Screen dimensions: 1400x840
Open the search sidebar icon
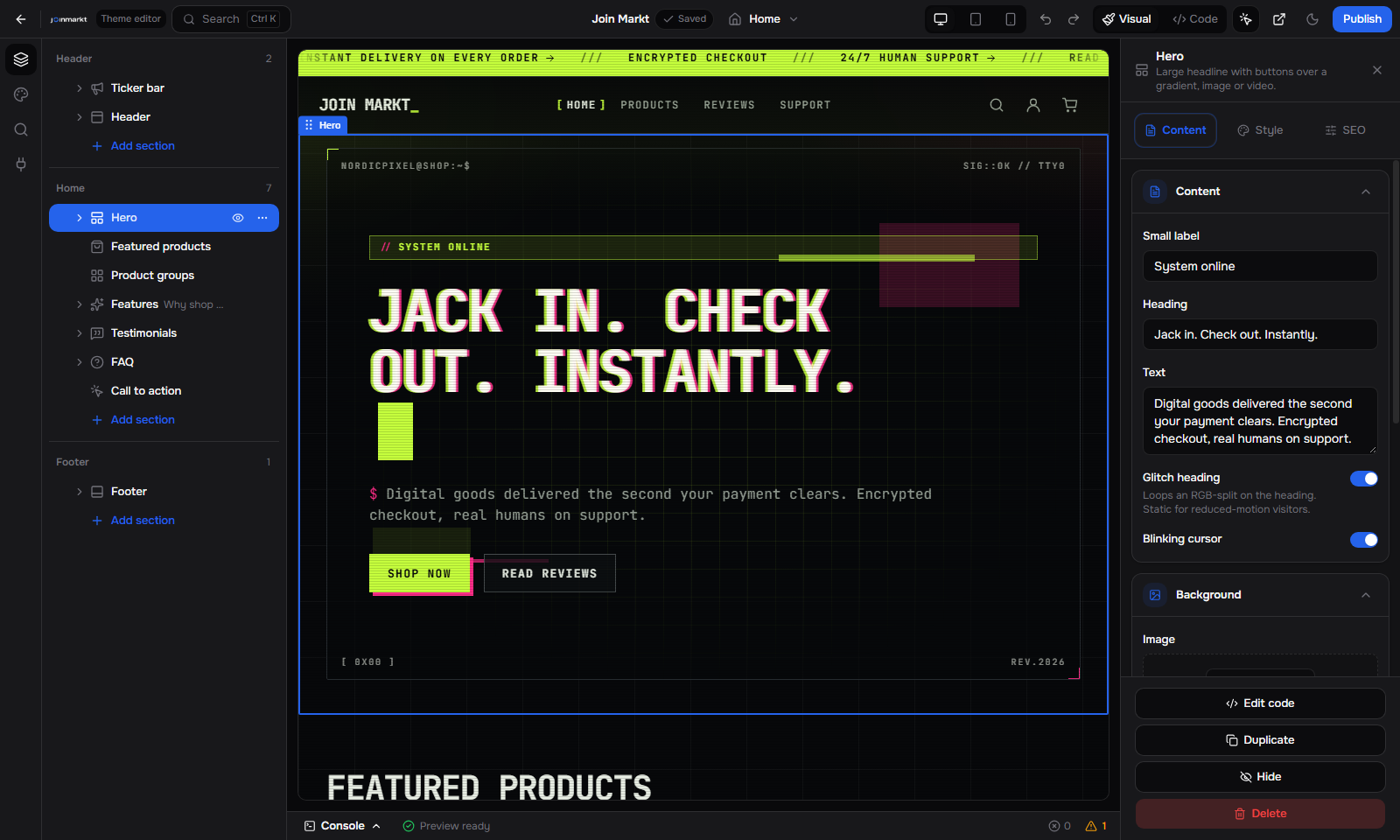[x=21, y=129]
